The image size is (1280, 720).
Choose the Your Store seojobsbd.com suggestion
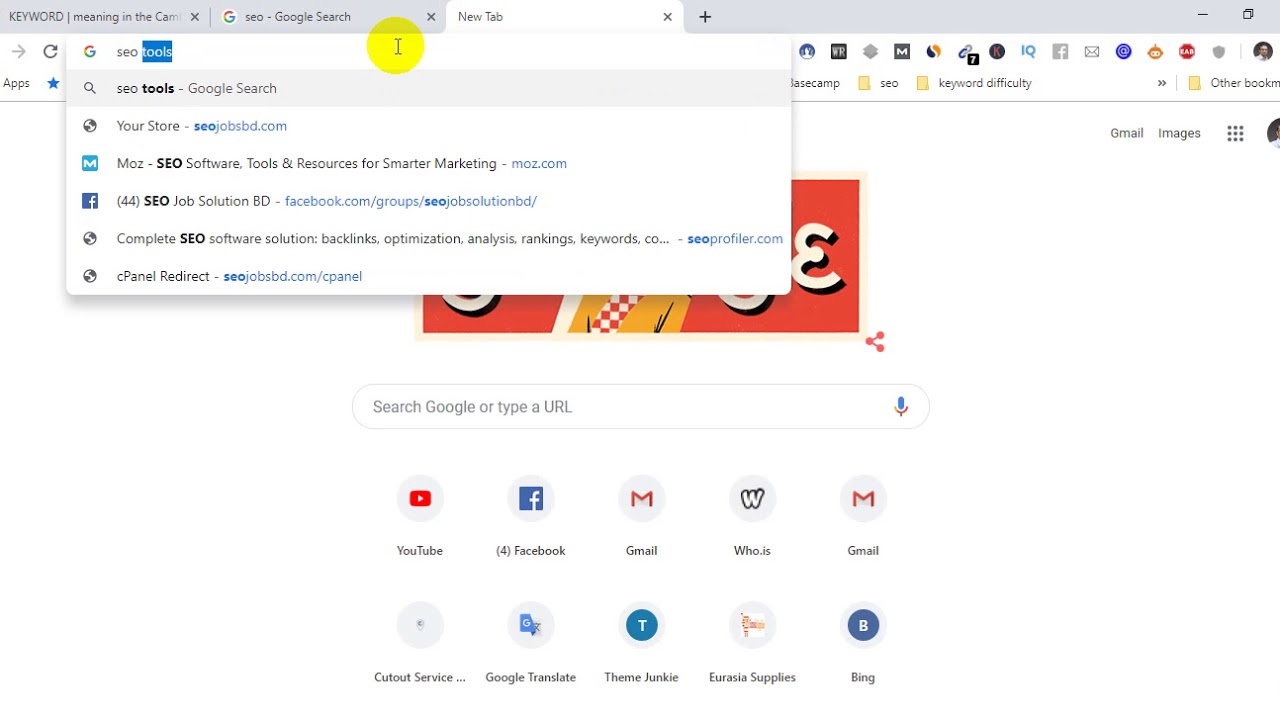pyautogui.click(x=428, y=126)
